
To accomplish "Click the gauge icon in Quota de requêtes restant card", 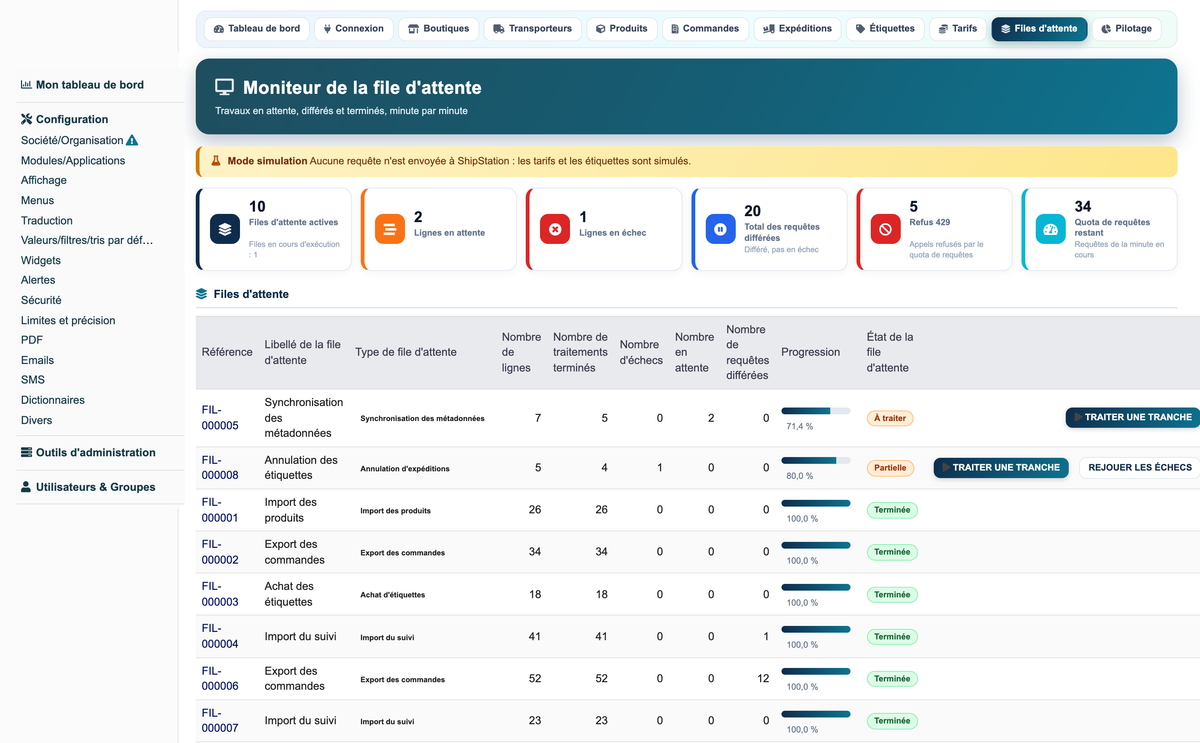I will tap(1050, 229).
